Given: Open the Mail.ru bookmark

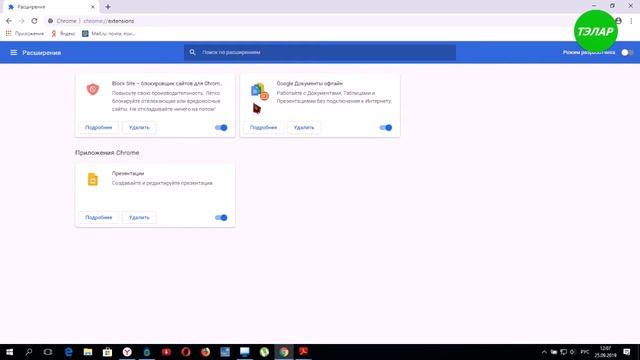Looking at the screenshot, I should [109, 33].
